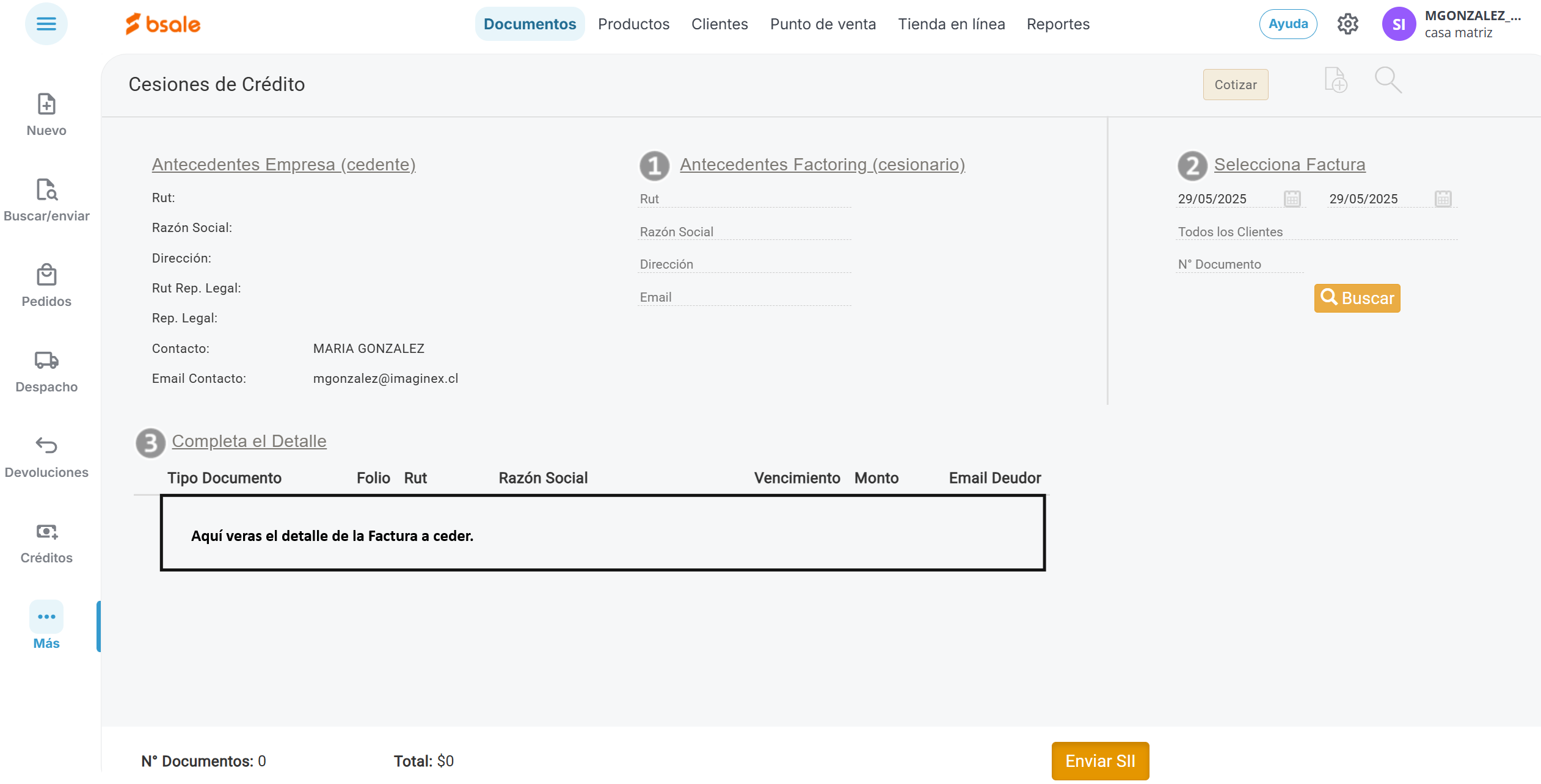This screenshot has height=784, width=1541.
Task: Click the new document icon near Cotizar
Action: tap(1336, 81)
